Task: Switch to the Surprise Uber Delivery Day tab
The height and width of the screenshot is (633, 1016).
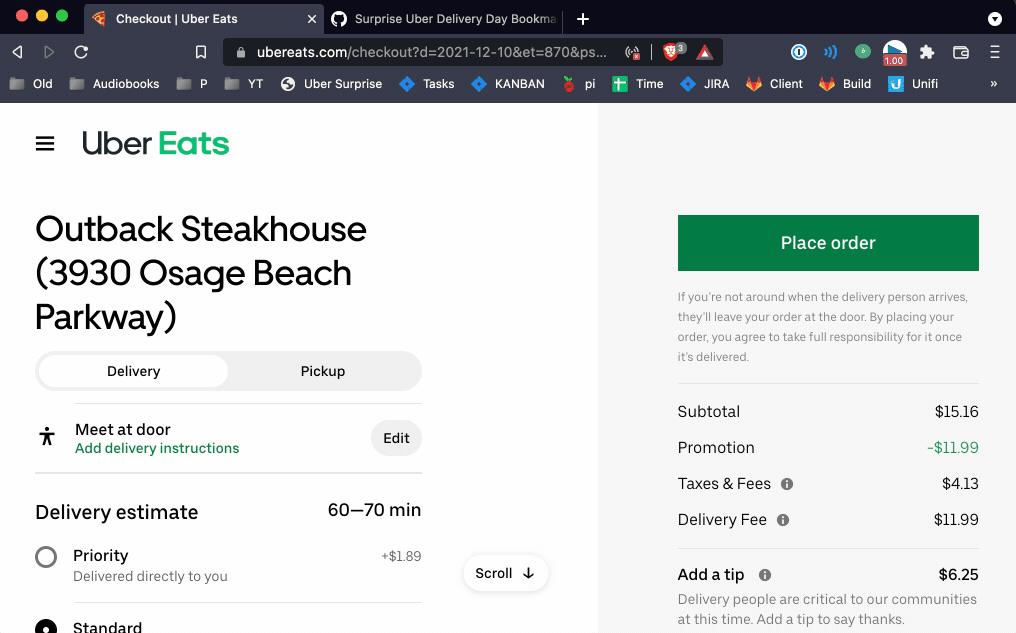Action: click(445, 19)
